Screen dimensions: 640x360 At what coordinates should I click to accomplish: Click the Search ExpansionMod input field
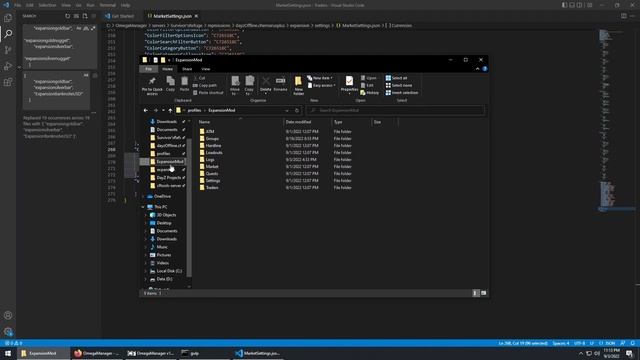396,110
